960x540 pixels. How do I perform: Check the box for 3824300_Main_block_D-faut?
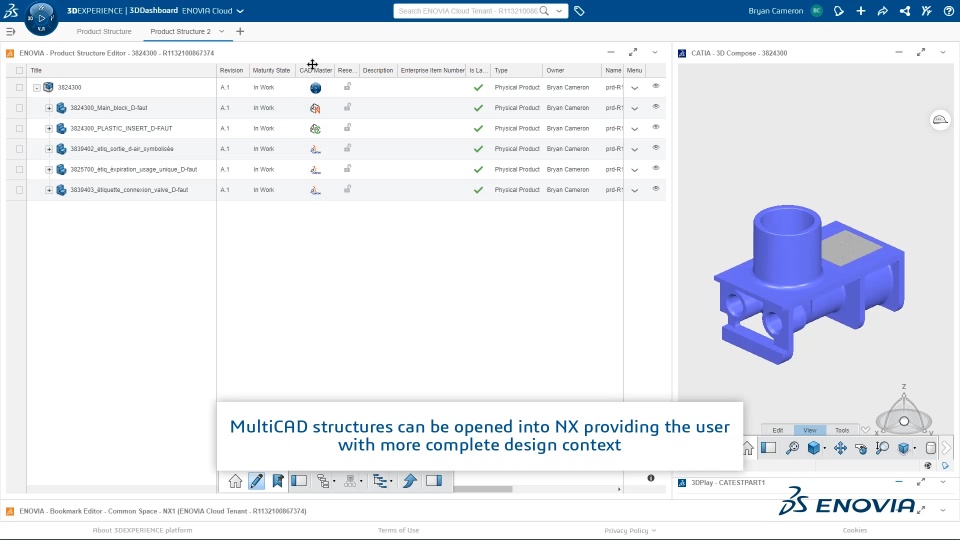(x=20, y=108)
